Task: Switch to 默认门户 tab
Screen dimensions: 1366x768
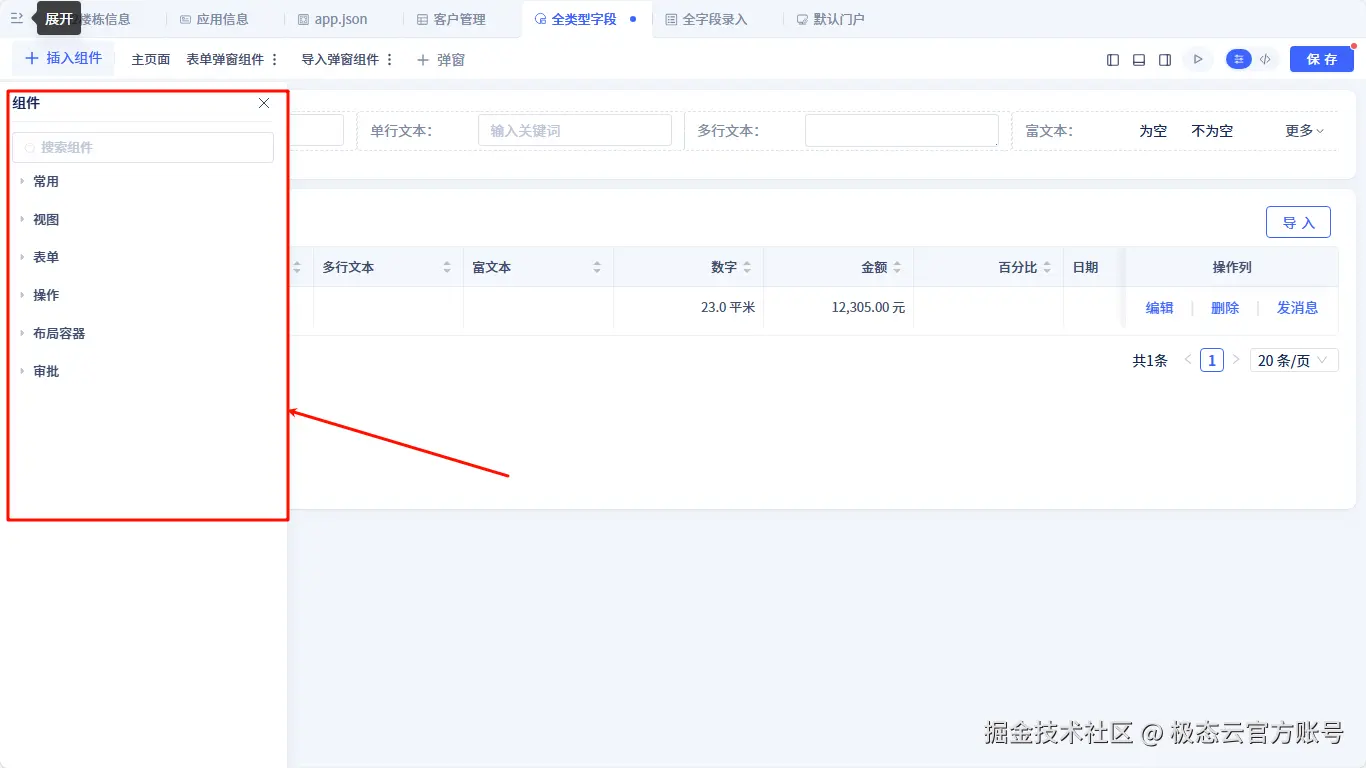Action: 831,19
